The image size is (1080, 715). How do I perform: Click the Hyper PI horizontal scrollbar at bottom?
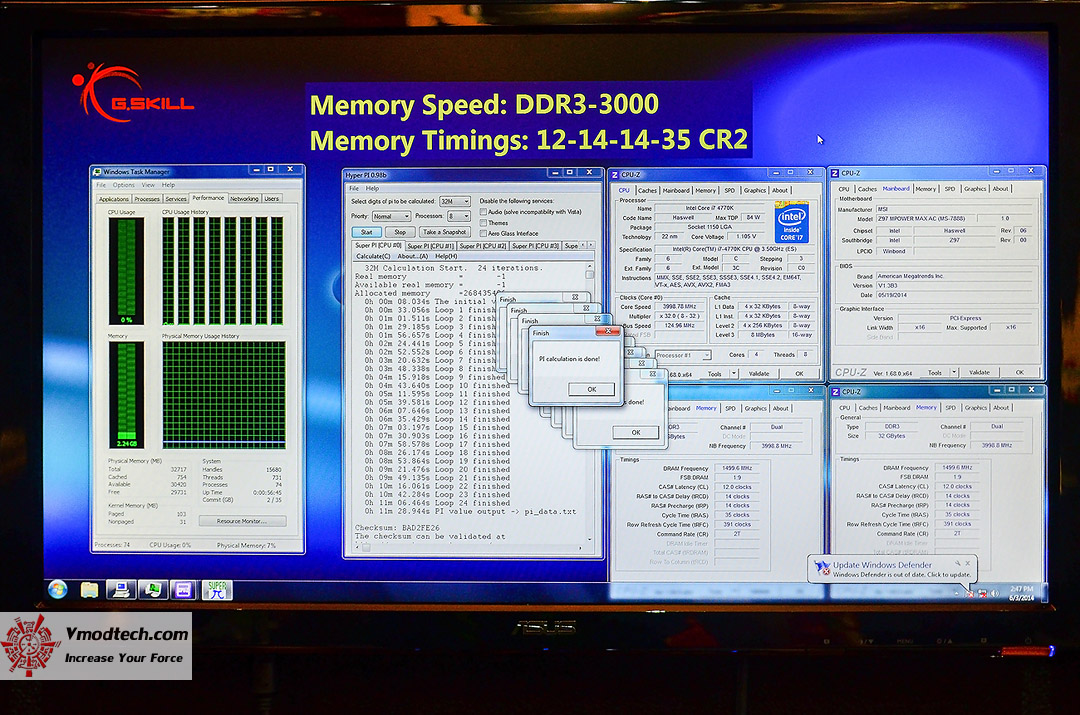tap(470, 548)
